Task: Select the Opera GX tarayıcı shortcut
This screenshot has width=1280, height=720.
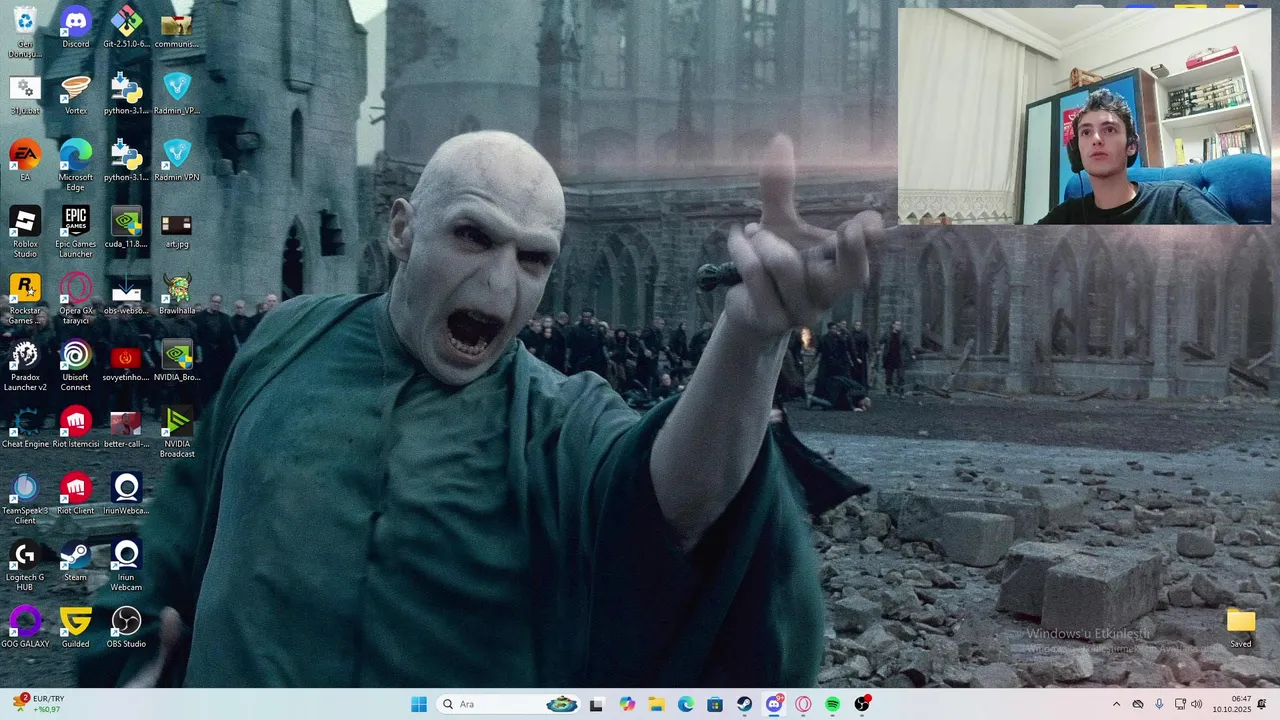Action: [x=76, y=299]
